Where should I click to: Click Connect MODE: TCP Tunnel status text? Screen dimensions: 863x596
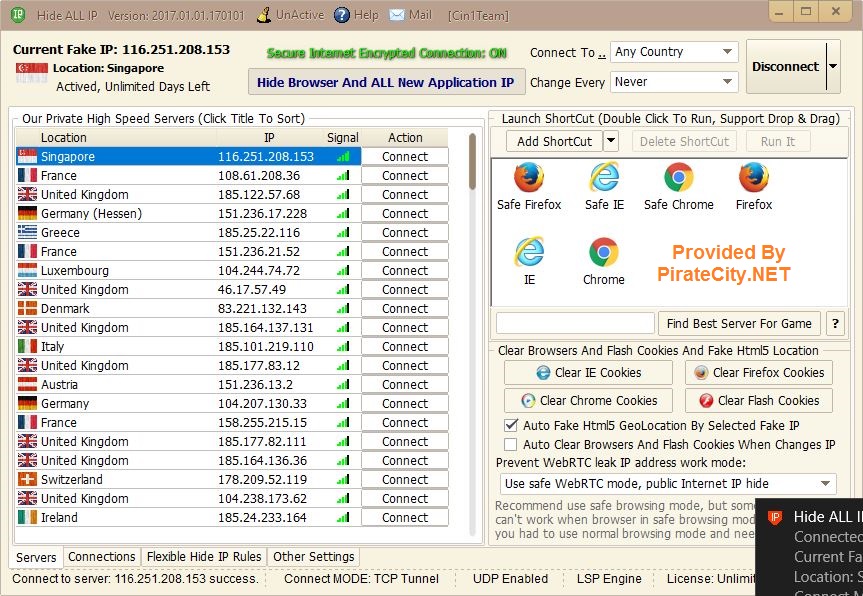[361, 579]
